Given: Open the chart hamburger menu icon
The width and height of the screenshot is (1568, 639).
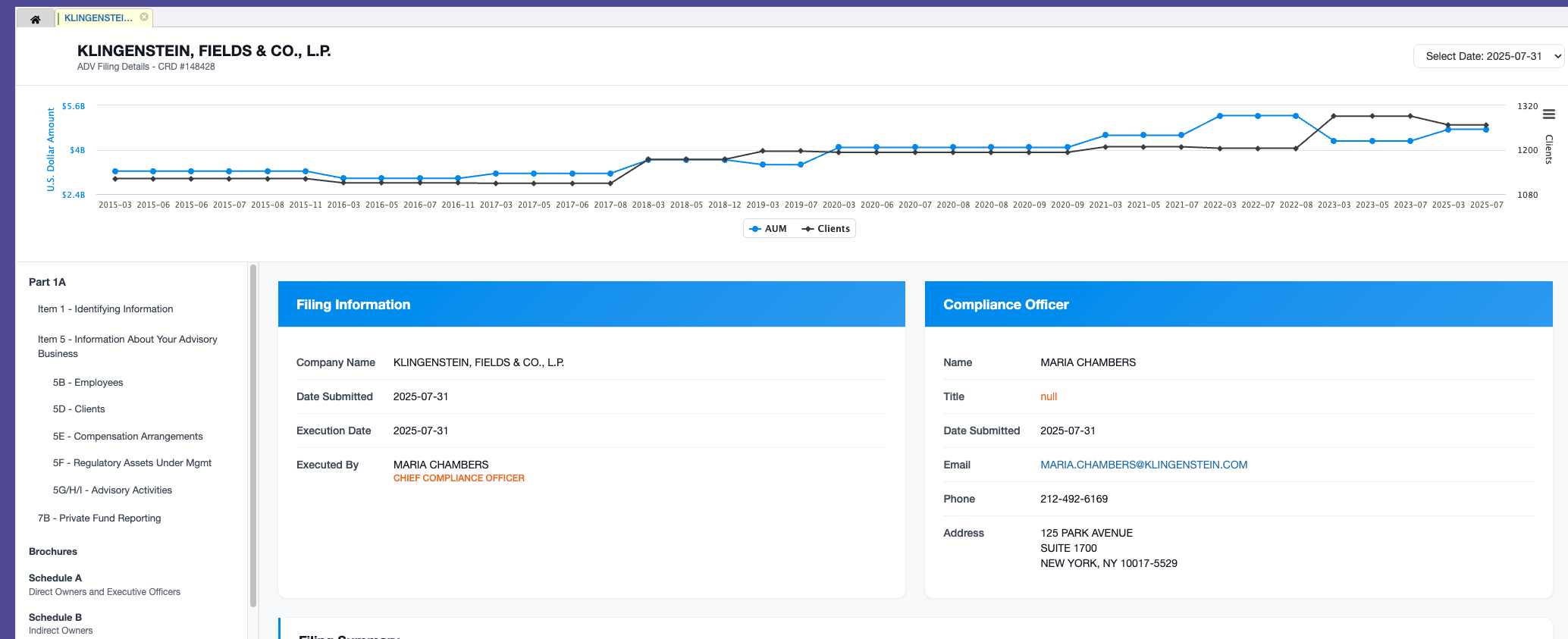Looking at the screenshot, I should pos(1549,114).
